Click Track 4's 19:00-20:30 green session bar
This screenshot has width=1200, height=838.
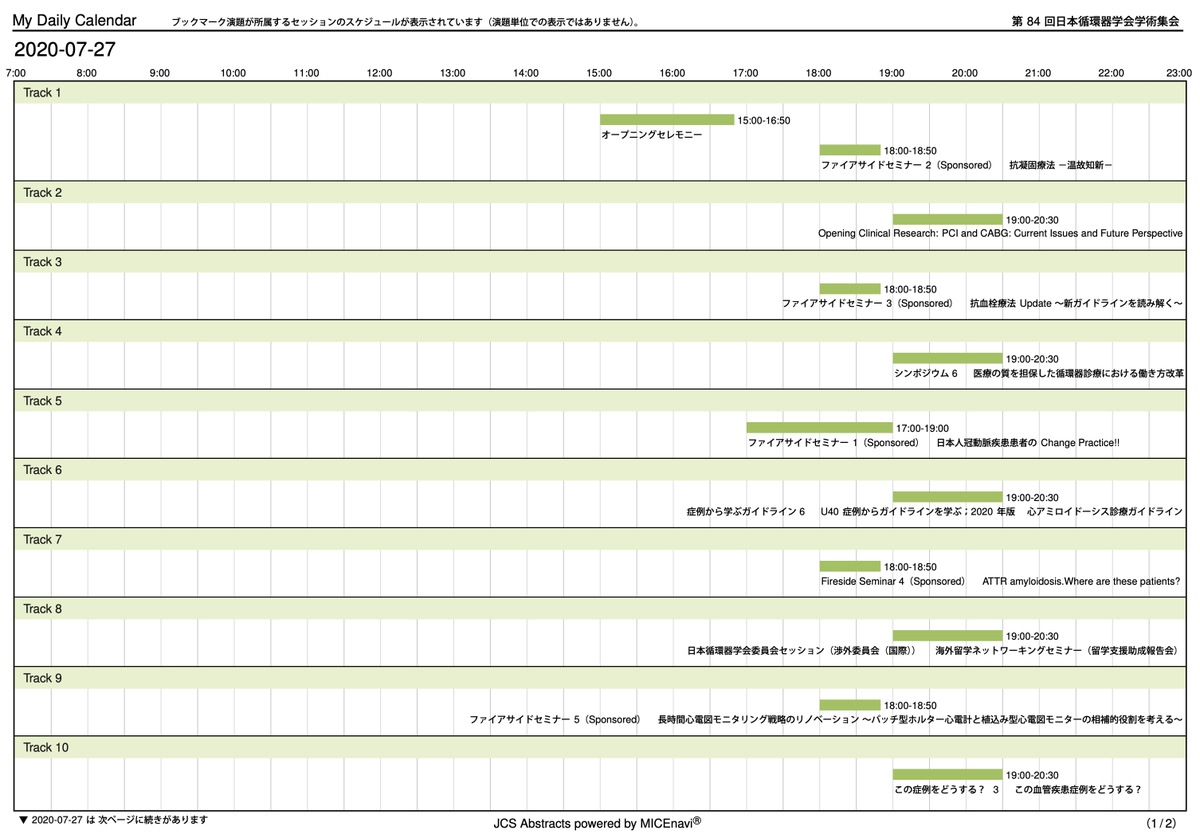[x=947, y=358]
